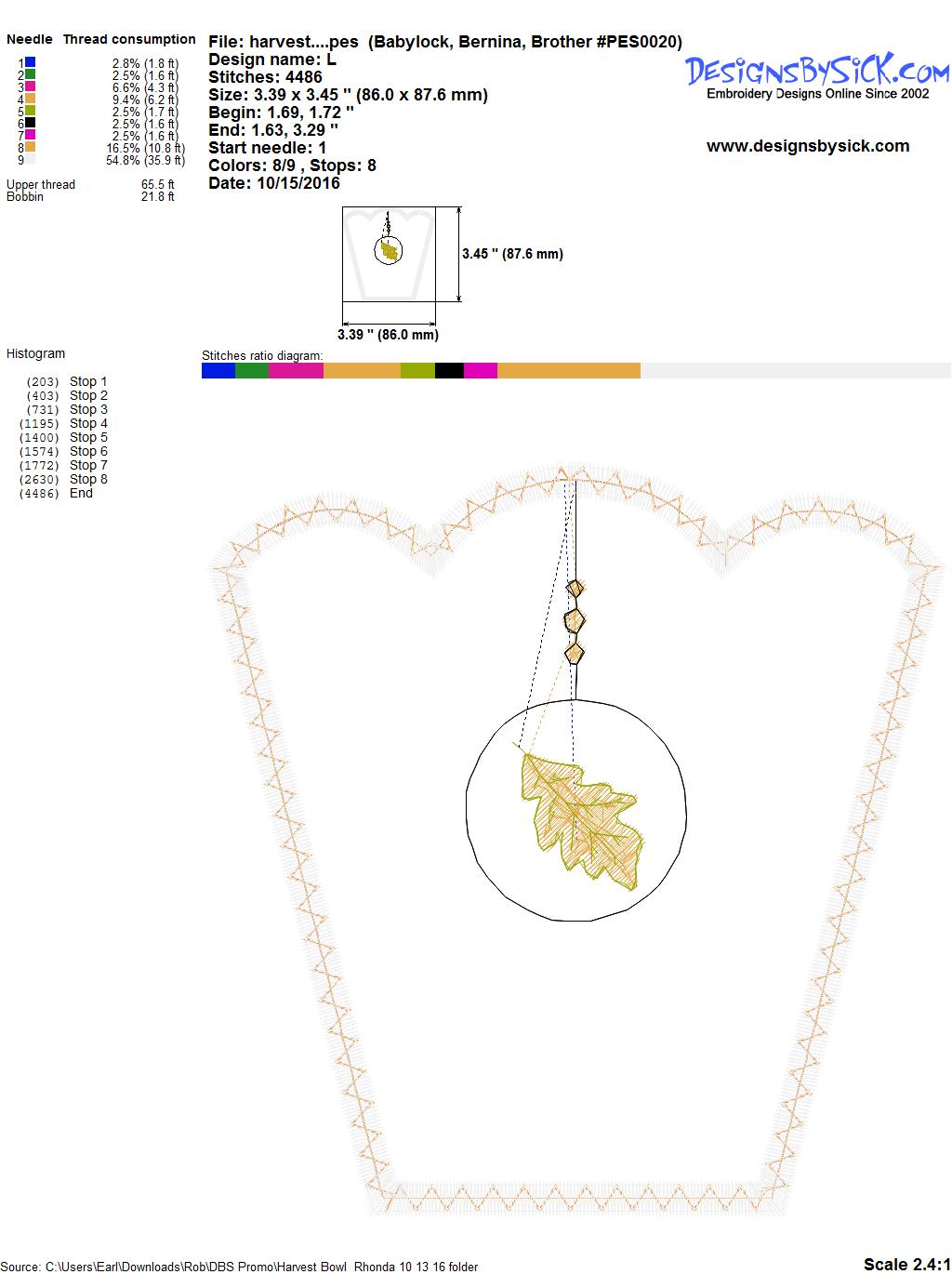Select Stop 1 in the histogram list
This screenshot has width=952, height=1274.
(x=88, y=381)
